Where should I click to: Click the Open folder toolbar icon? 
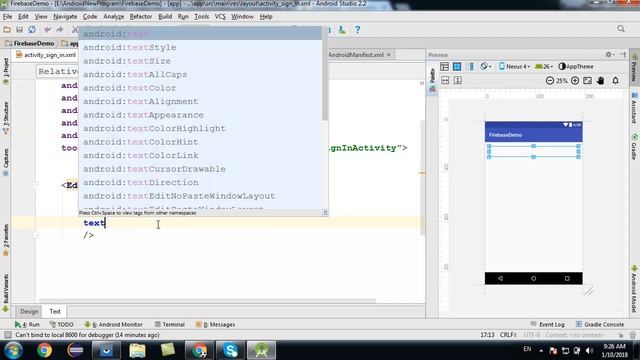[x=7, y=29]
